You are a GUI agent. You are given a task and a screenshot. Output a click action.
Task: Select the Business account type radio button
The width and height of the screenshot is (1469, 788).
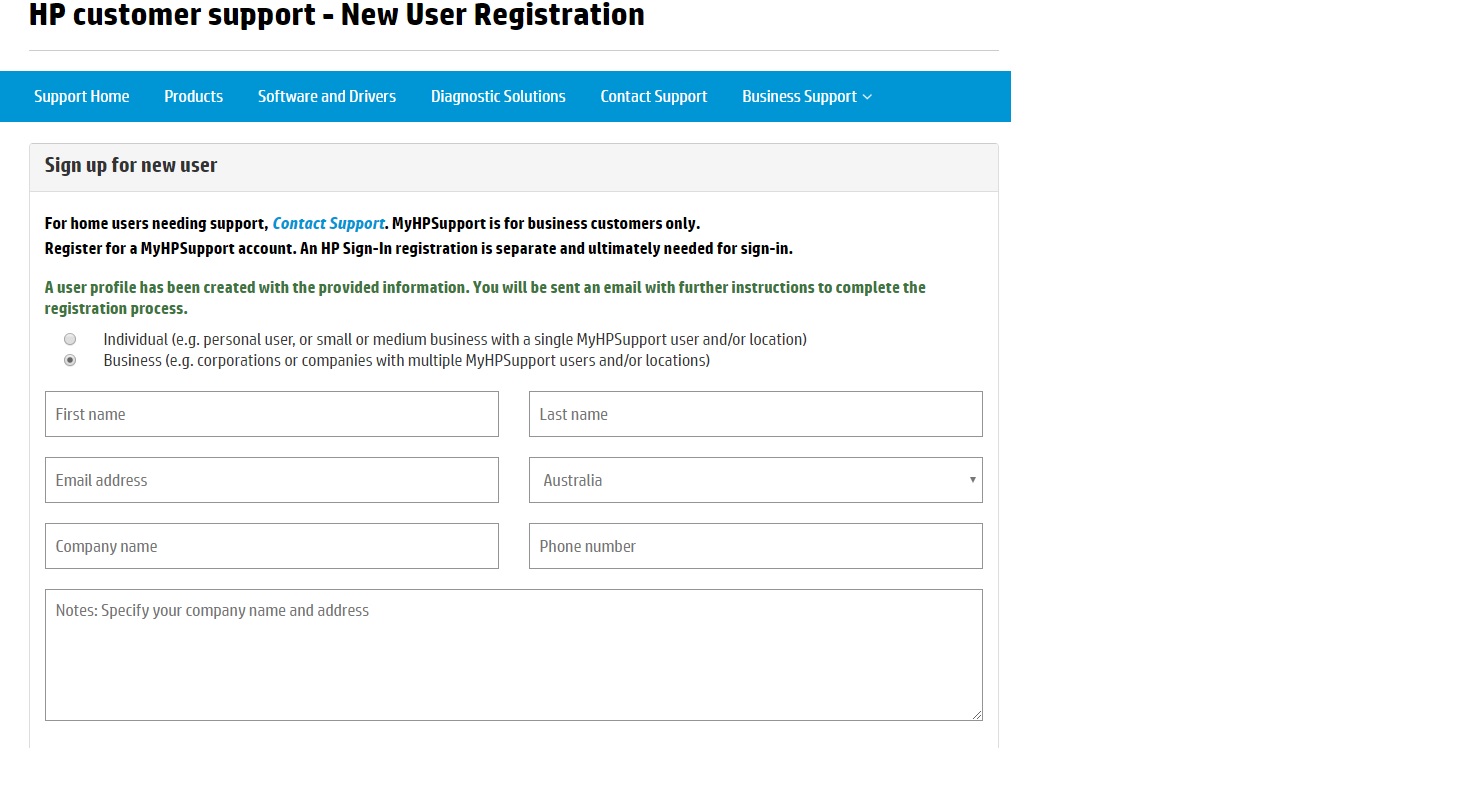click(70, 360)
